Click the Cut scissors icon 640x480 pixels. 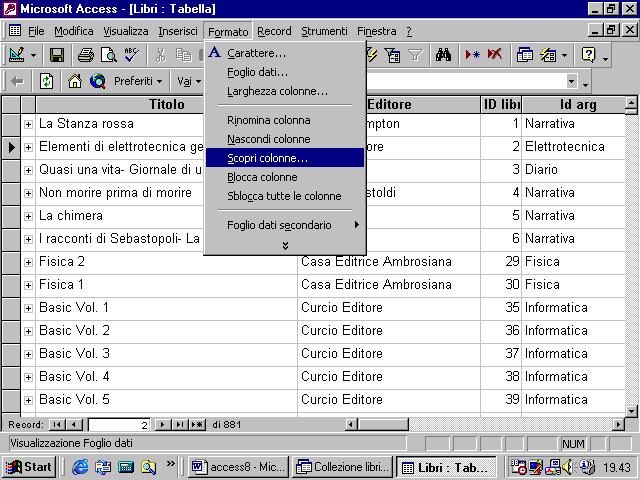(x=160, y=55)
